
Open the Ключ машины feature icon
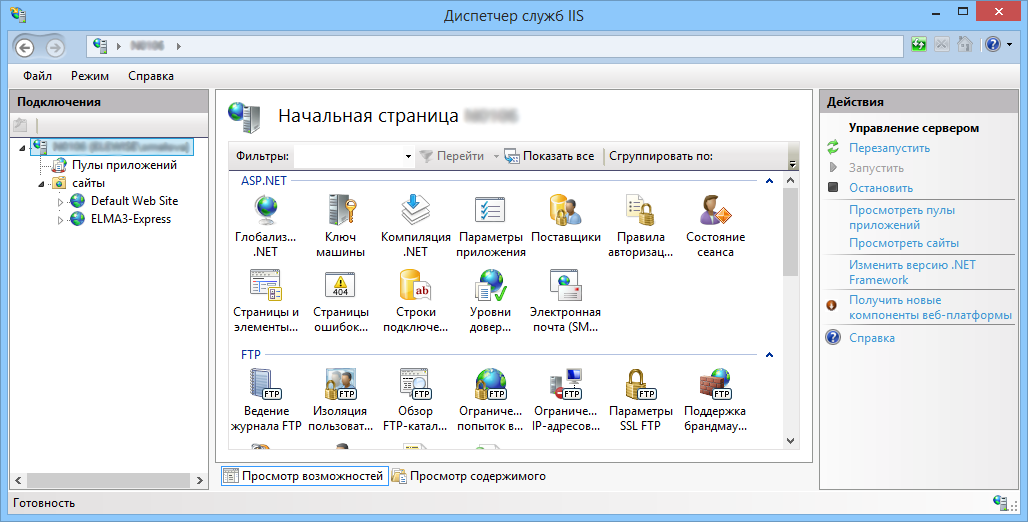(x=341, y=211)
